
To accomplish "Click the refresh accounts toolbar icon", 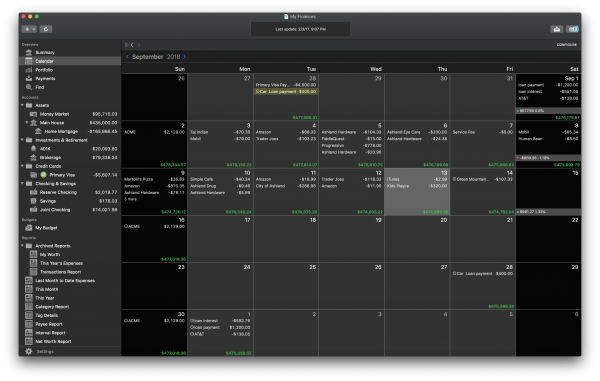I will pyautogui.click(x=46, y=29).
